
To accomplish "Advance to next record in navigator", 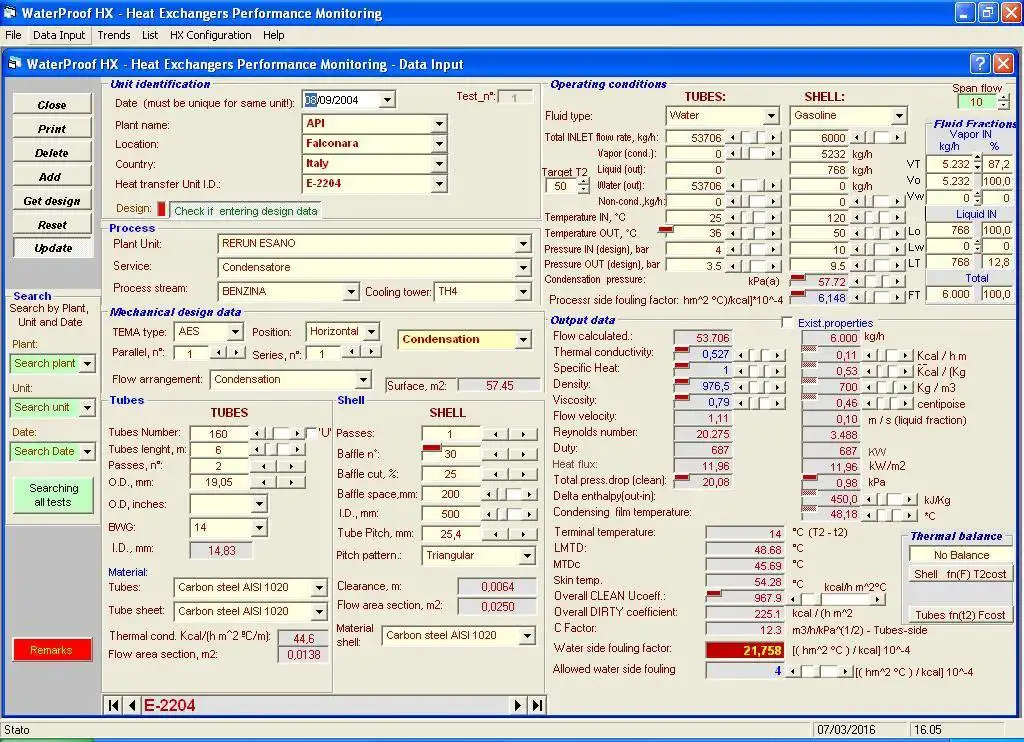I will [x=518, y=705].
